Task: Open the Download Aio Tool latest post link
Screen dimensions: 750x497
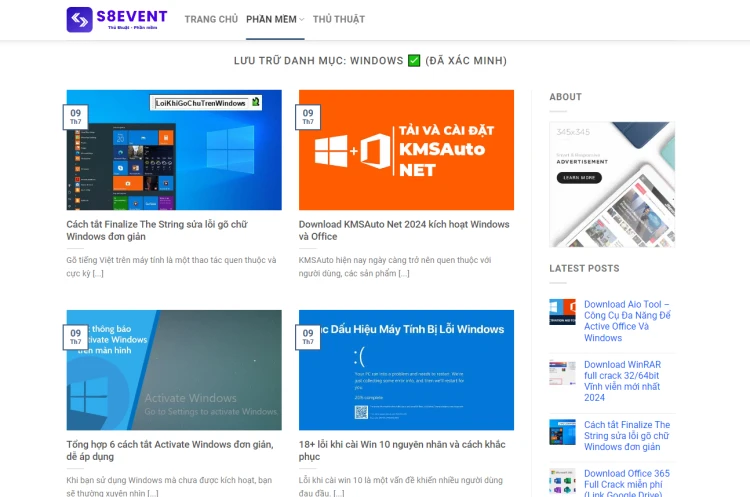Action: pyautogui.click(x=627, y=321)
